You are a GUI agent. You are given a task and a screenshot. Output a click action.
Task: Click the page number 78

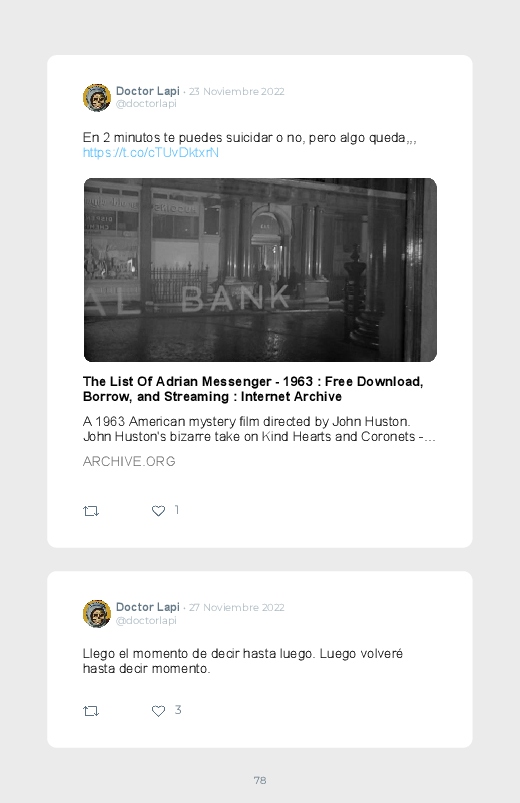260,780
